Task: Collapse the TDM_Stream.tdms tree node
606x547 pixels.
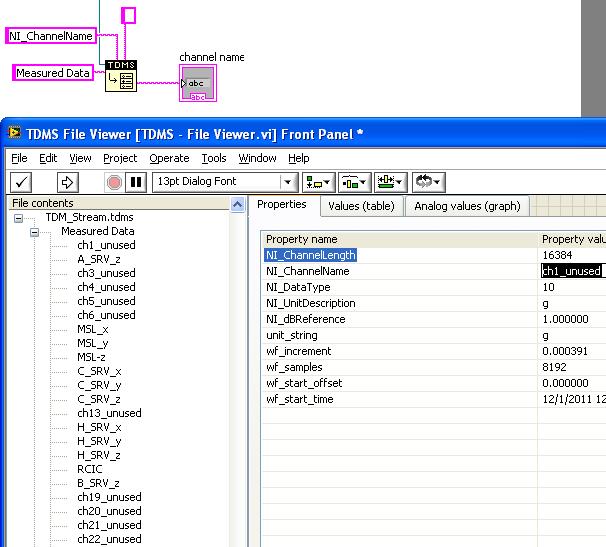Action: 18,218
